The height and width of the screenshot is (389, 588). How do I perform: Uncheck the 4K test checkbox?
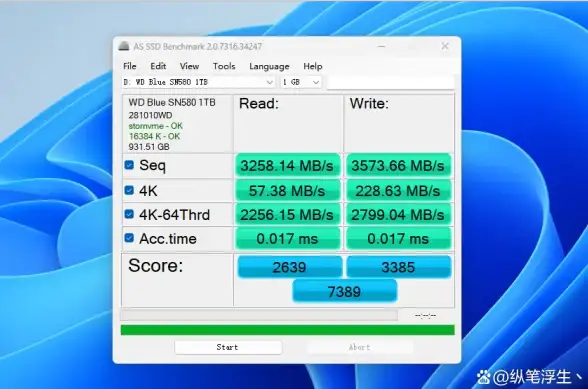tap(129, 191)
